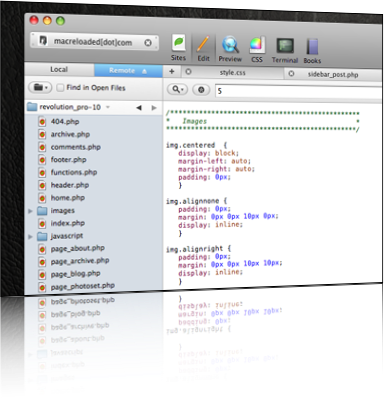The width and height of the screenshot is (384, 400).
Task: Click the yellow minimize window button
Action: click(x=47, y=21)
